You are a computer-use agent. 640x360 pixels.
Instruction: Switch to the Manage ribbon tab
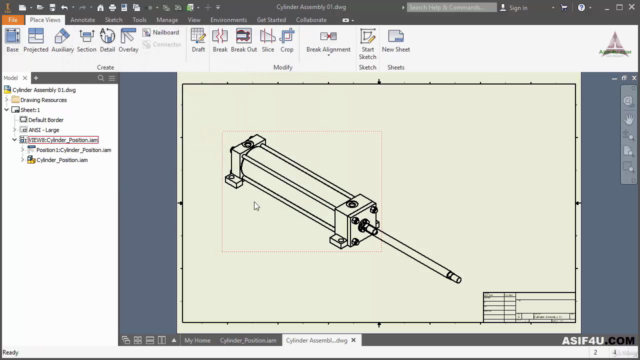pyautogui.click(x=167, y=20)
